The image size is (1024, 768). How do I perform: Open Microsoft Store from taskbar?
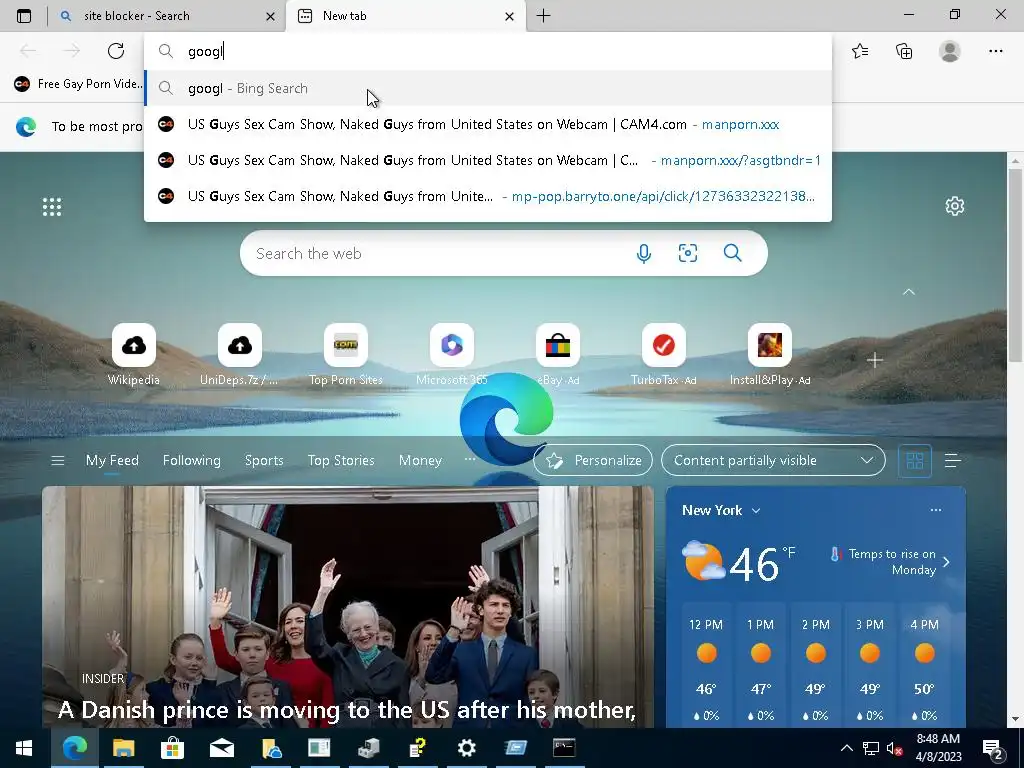point(172,748)
